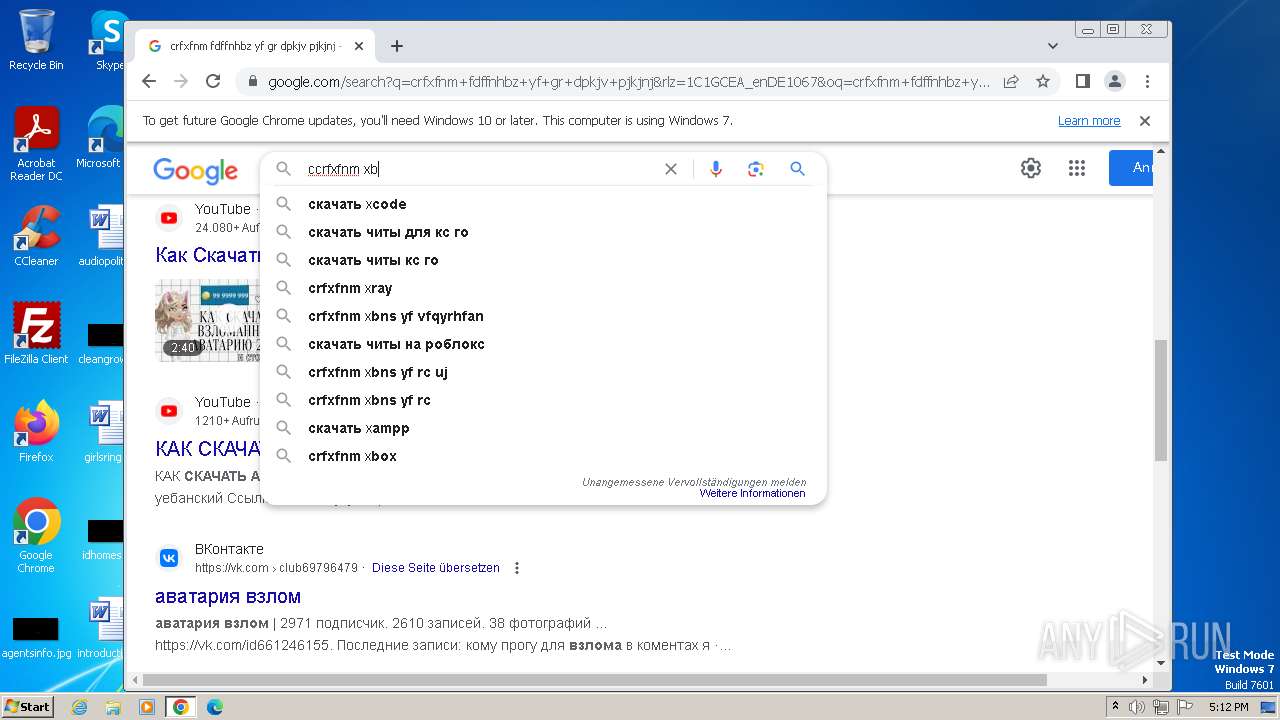
Task: Clear the search text with X
Action: tap(671, 169)
